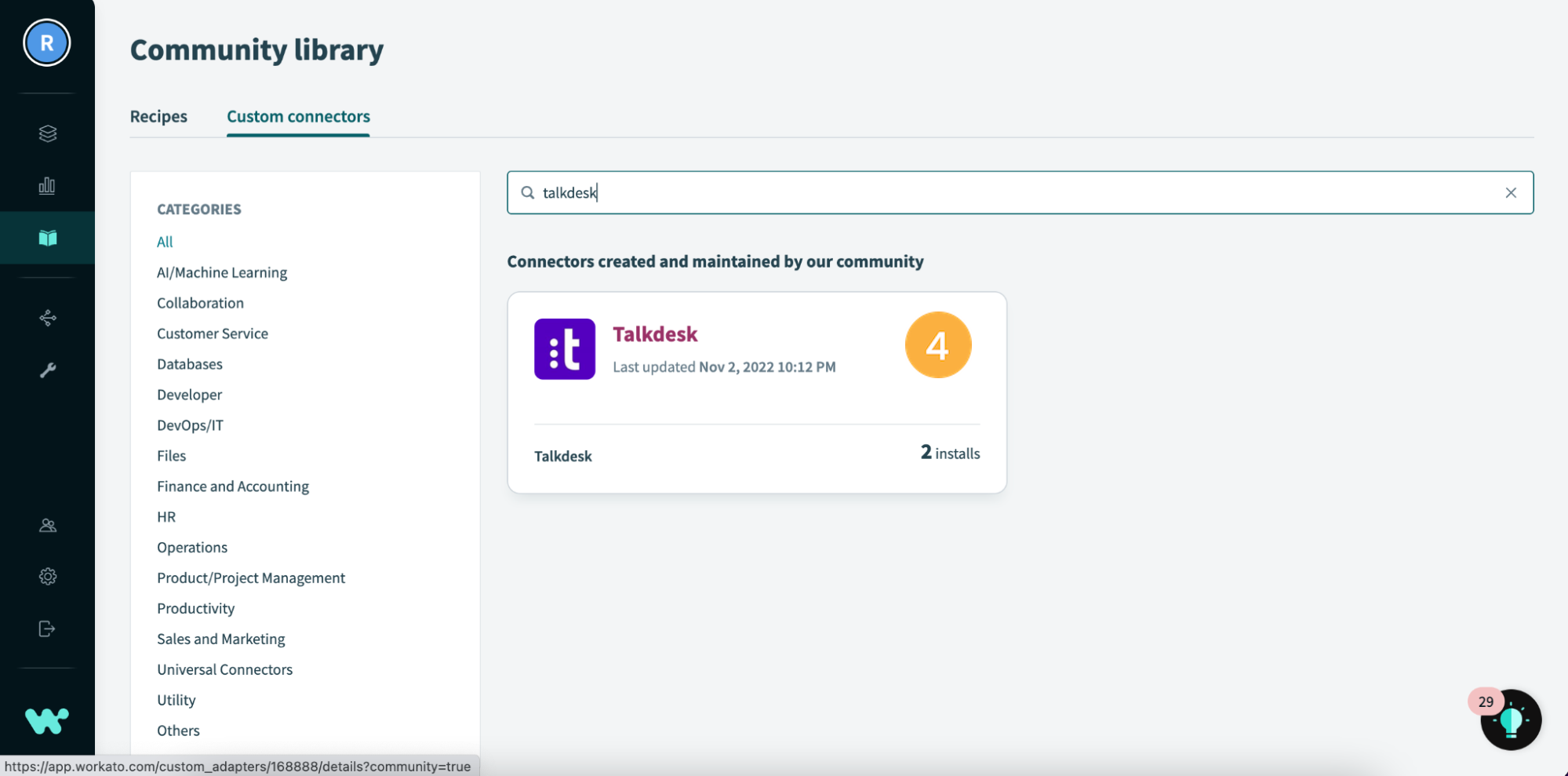The image size is (1568, 776).
Task: Click the Talkdesk connector logo
Action: pos(565,349)
